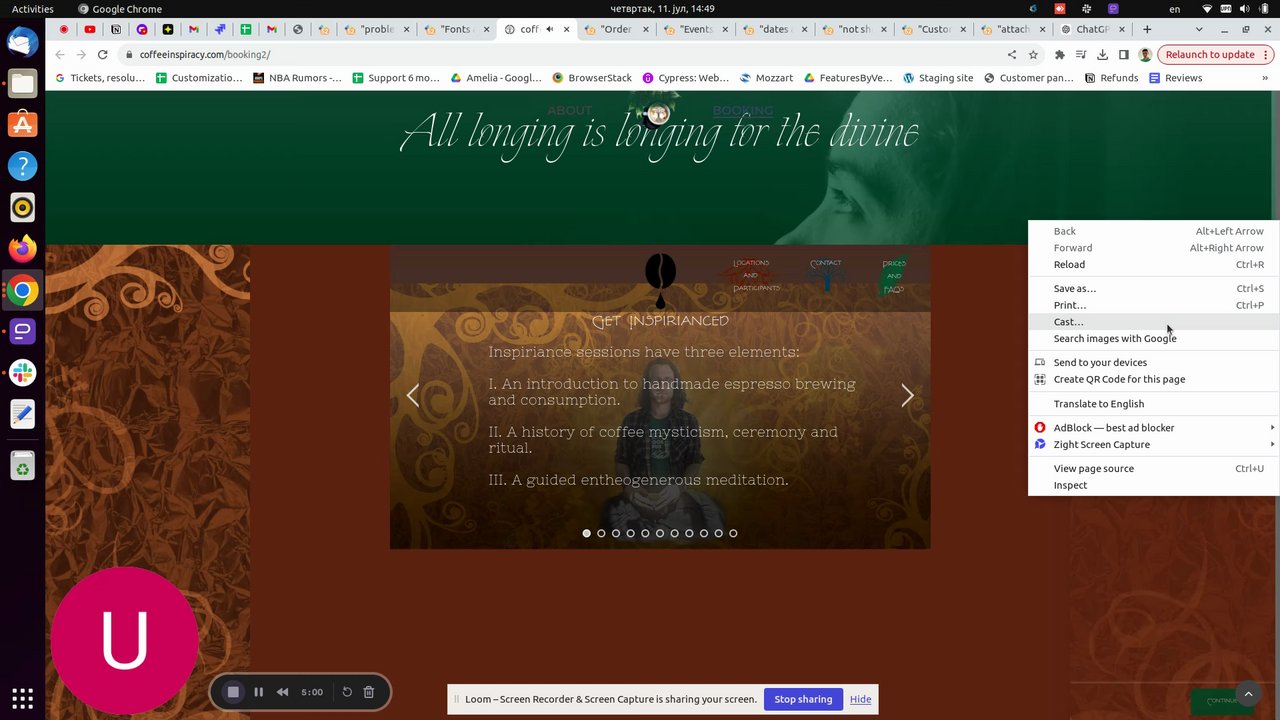The width and height of the screenshot is (1280, 720).
Task: Click the Stop sharing button
Action: tap(803, 699)
